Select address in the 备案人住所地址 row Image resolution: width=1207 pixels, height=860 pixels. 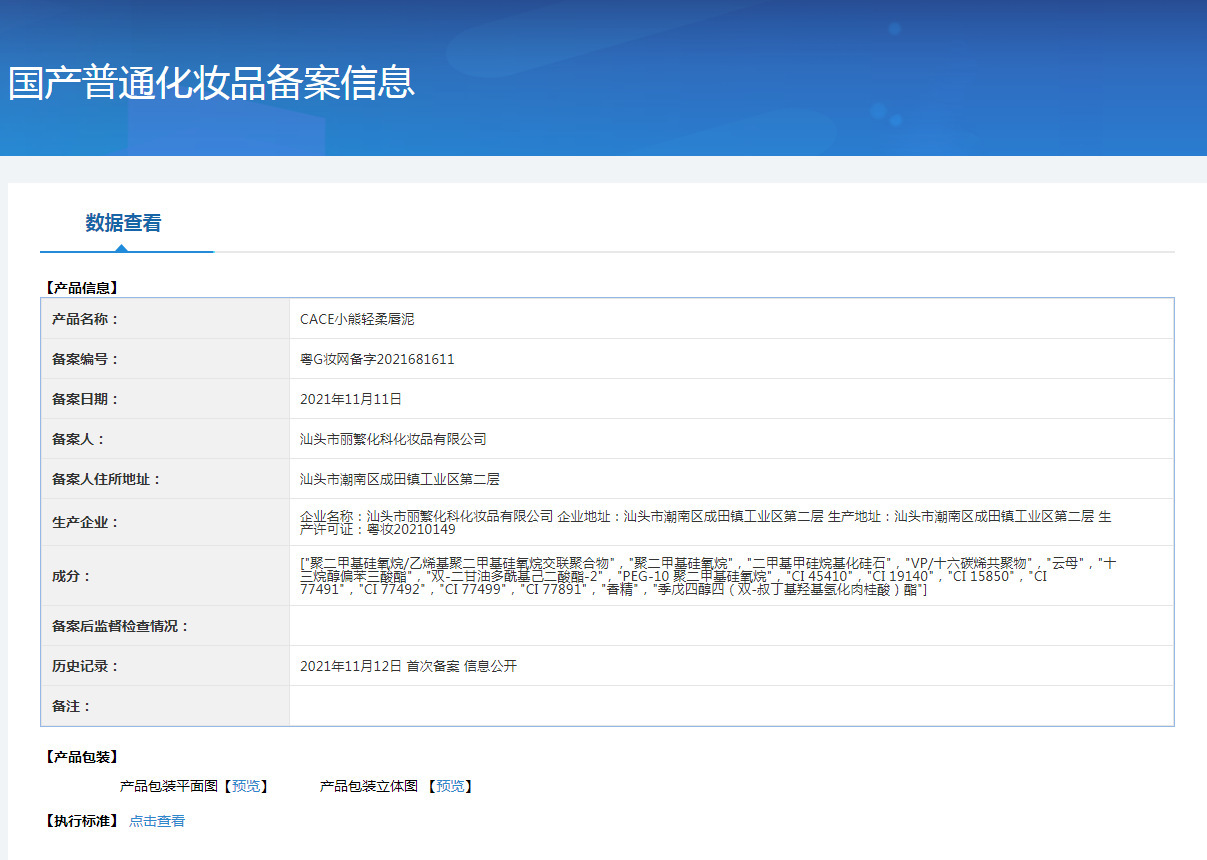[x=400, y=479]
